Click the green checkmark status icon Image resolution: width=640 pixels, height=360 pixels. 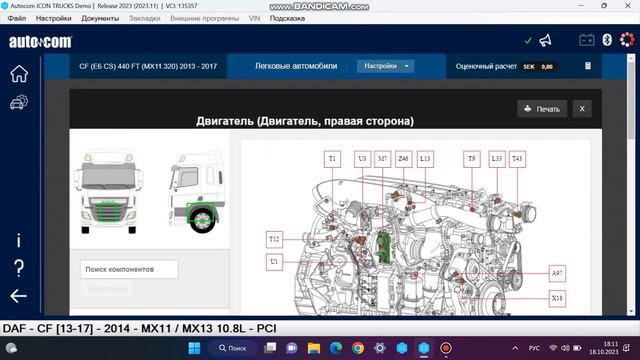point(528,40)
